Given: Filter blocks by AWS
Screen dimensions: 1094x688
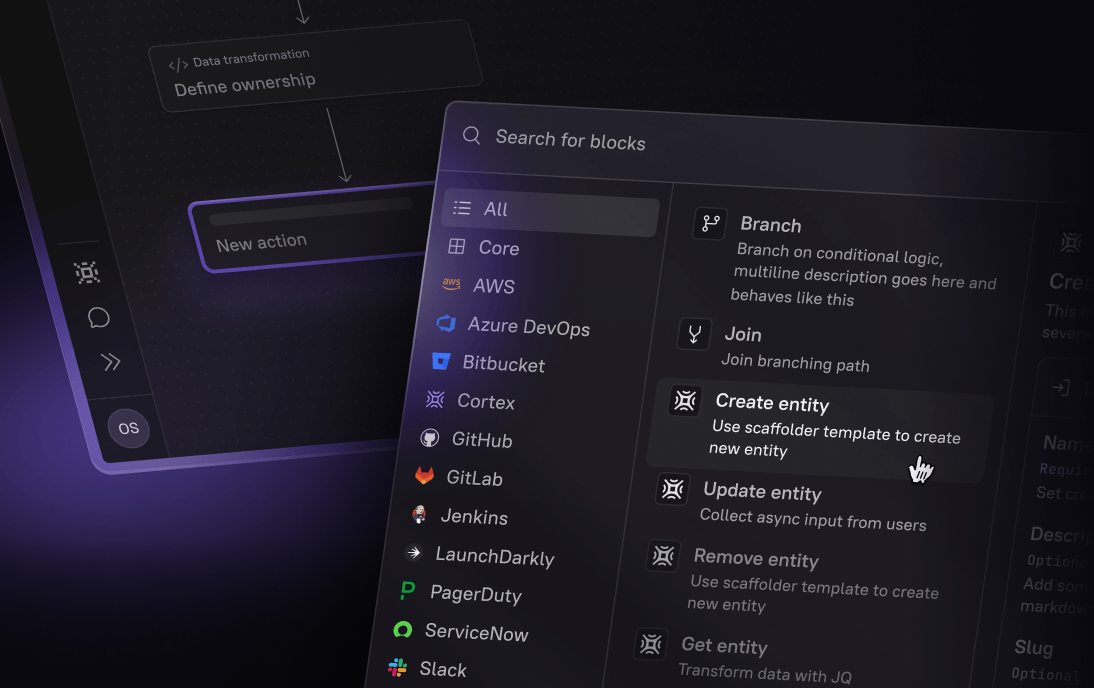Looking at the screenshot, I should (x=492, y=286).
